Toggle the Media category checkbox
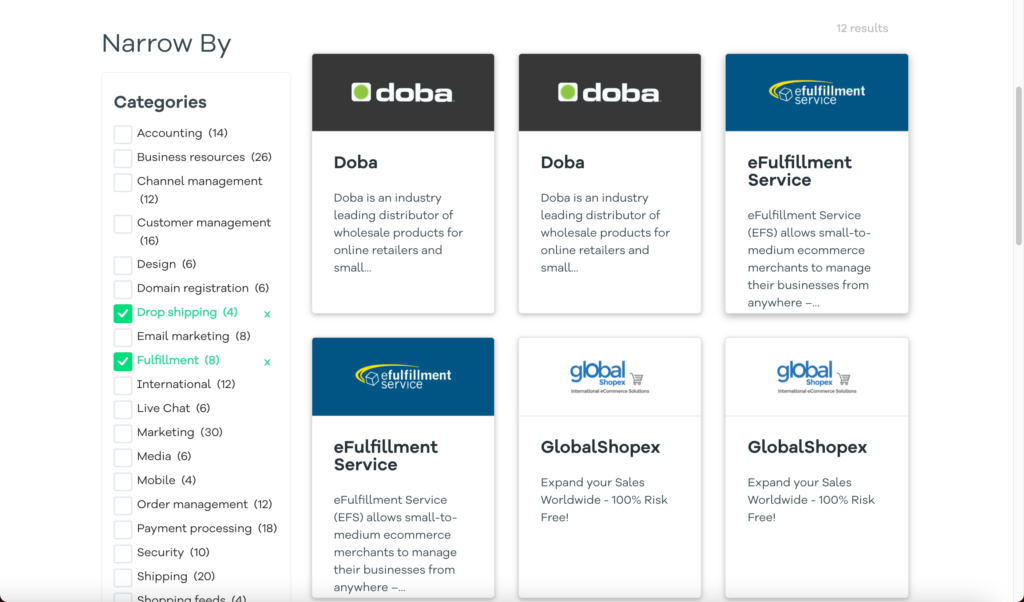1024x602 pixels. coord(123,457)
